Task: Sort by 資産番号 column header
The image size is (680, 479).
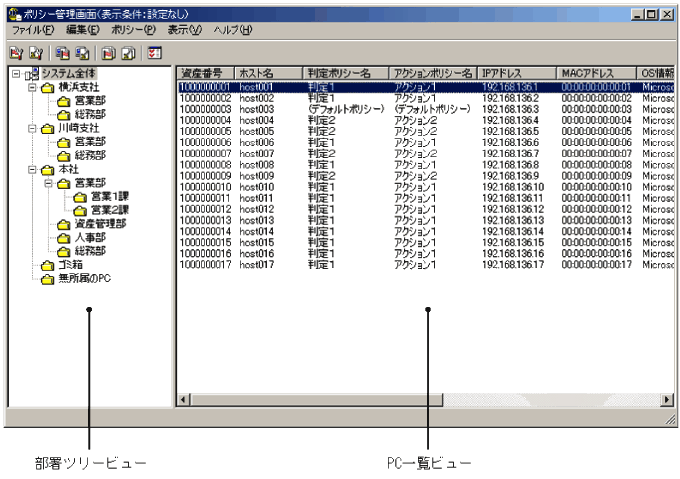Action: click(206, 73)
